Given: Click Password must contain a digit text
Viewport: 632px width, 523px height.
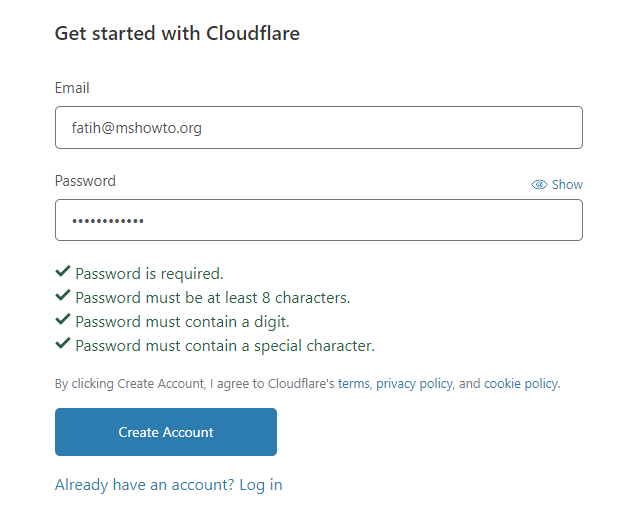Looking at the screenshot, I should [x=182, y=322].
